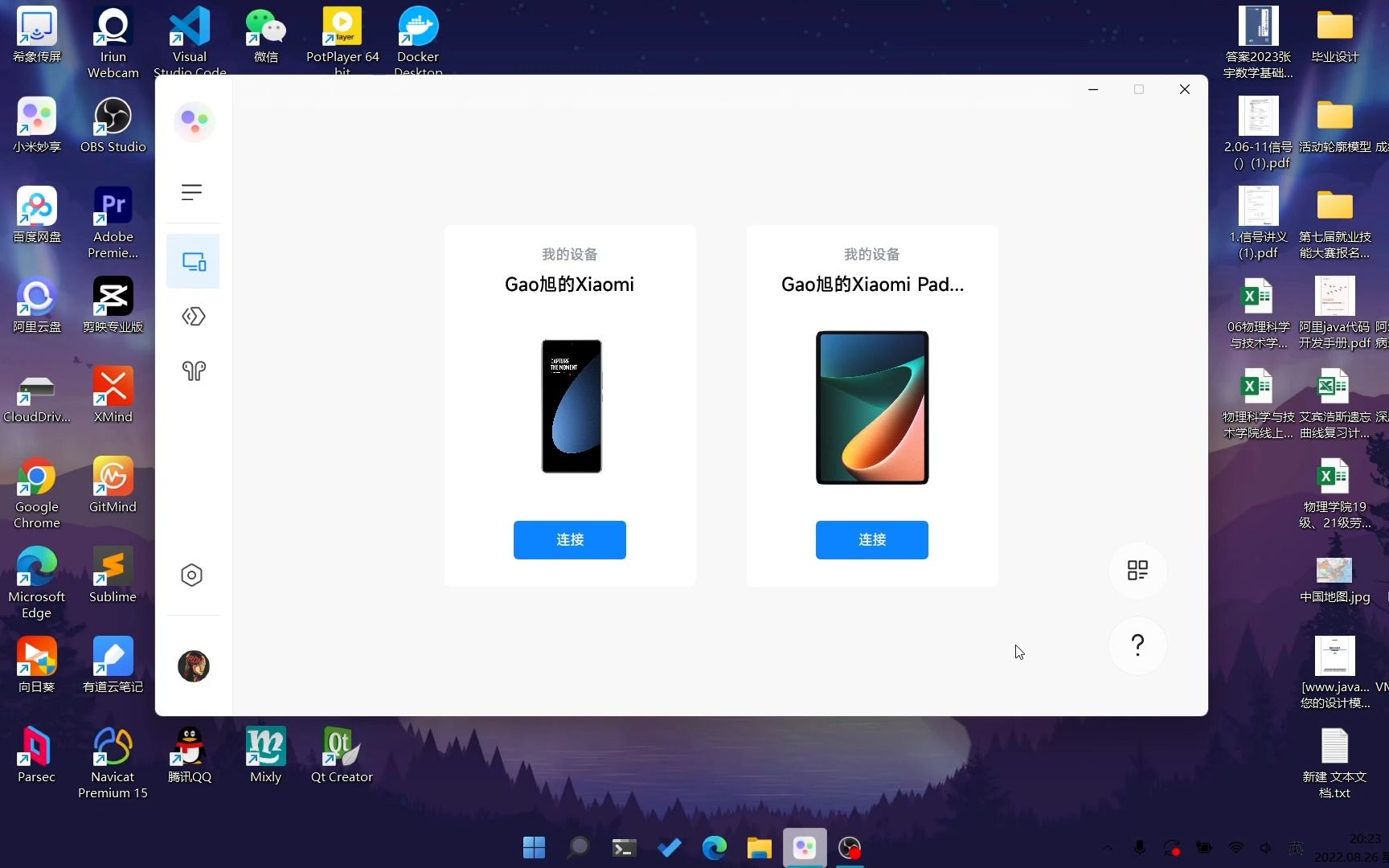
Task: Select the Navicat Premium 15 desktop icon
Action: (x=113, y=763)
